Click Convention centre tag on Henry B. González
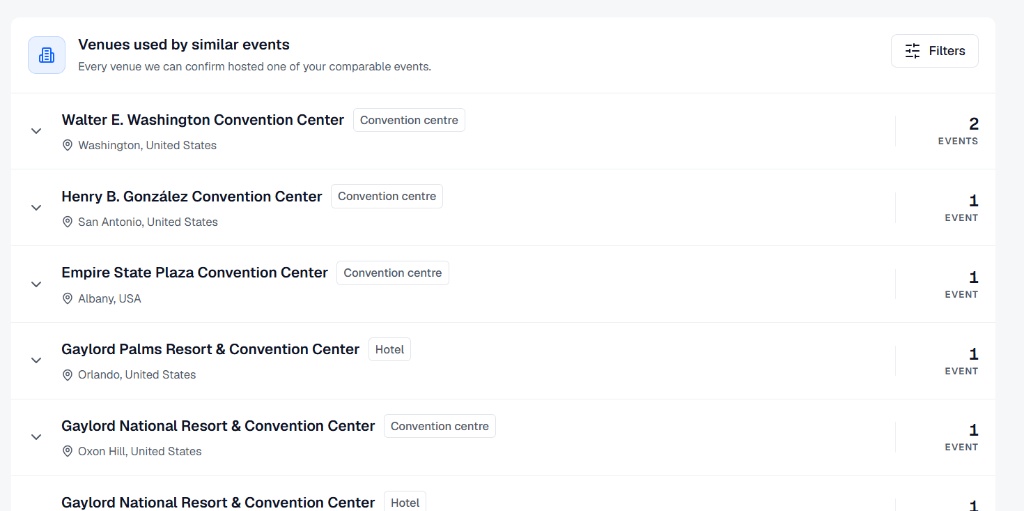Viewport: 1024px width, 511px height. (x=387, y=197)
